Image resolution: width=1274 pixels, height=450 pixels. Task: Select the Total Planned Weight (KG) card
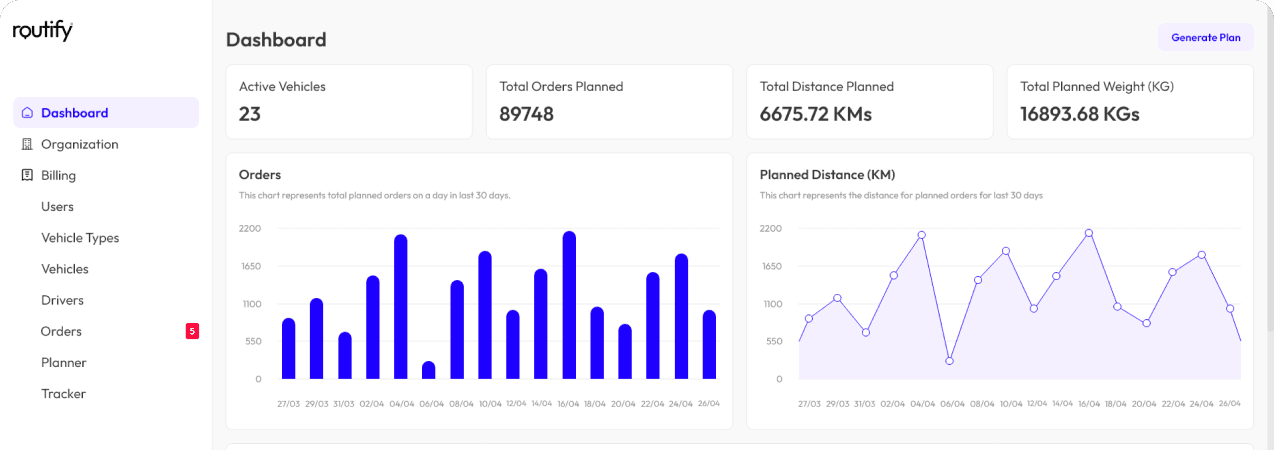1130,102
